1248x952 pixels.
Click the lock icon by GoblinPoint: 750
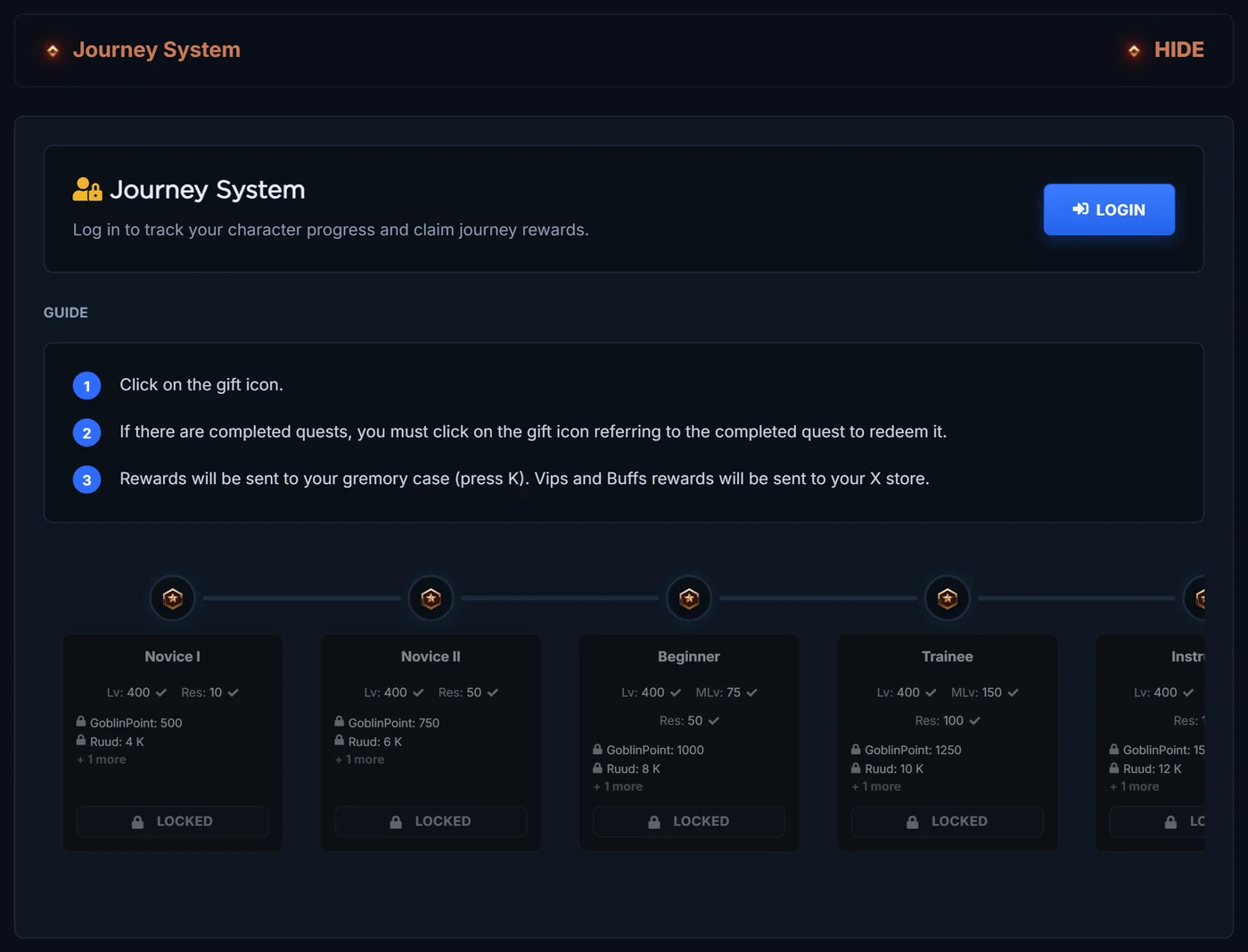[x=340, y=721]
